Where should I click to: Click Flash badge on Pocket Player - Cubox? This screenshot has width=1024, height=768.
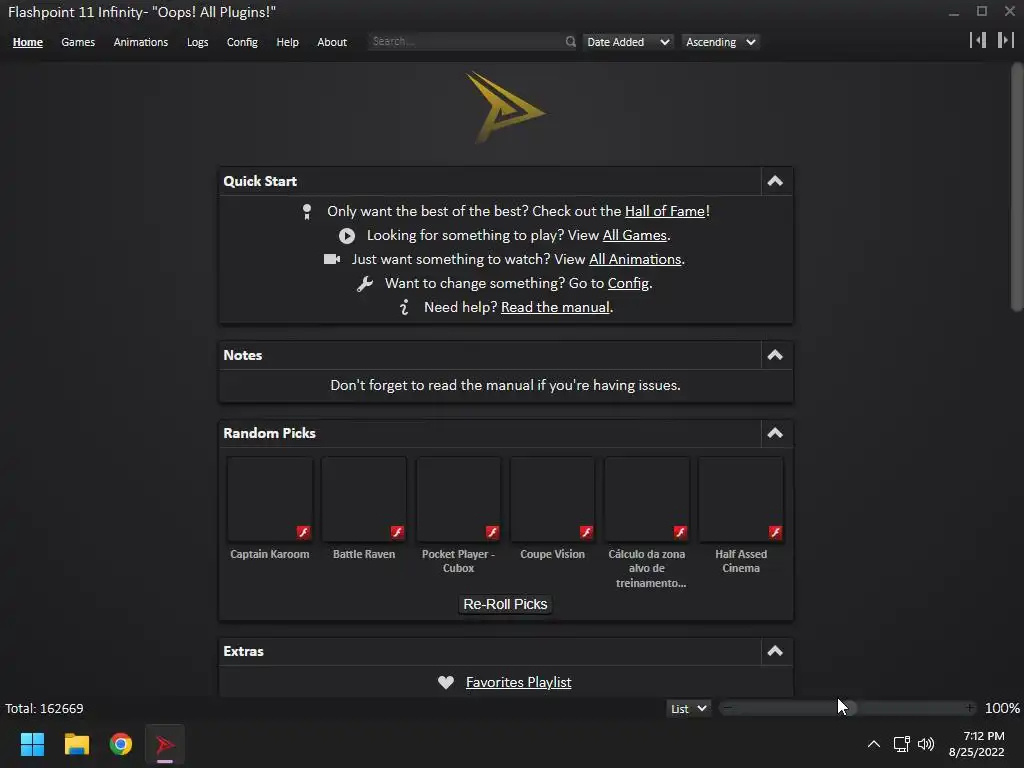[492, 532]
